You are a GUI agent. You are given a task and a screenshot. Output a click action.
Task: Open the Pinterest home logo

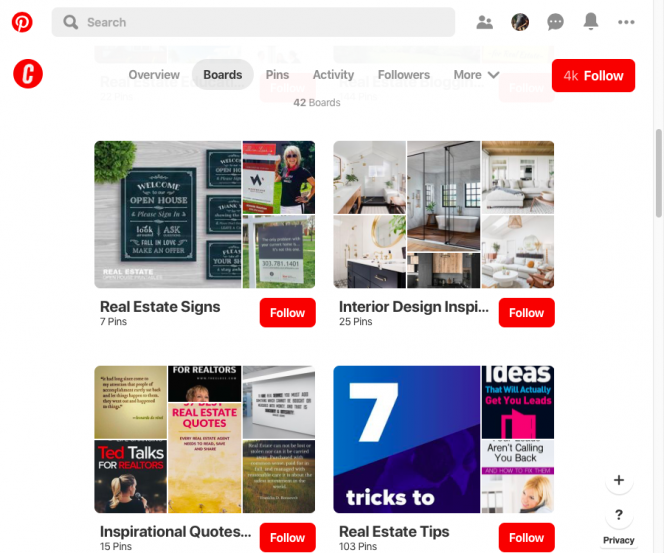click(x=22, y=22)
